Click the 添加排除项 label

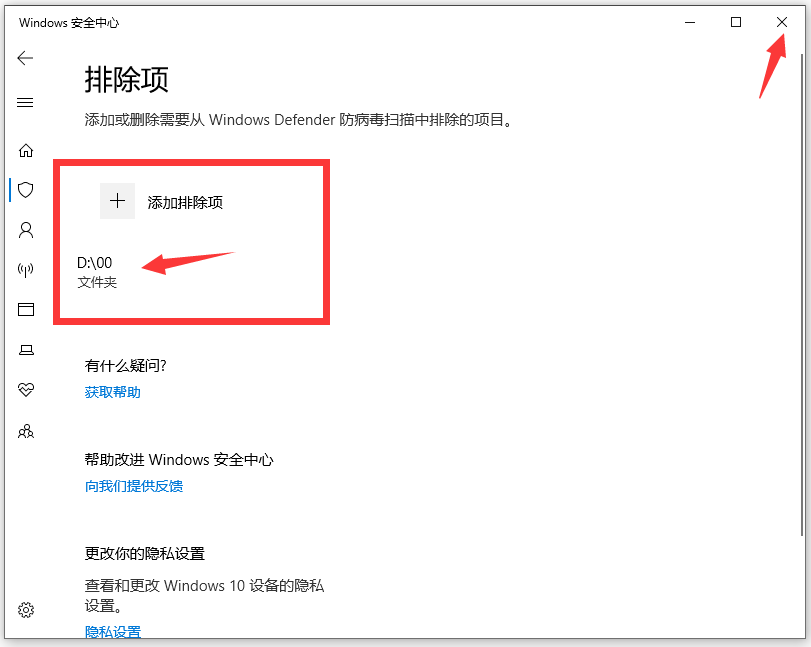pyautogui.click(x=185, y=202)
